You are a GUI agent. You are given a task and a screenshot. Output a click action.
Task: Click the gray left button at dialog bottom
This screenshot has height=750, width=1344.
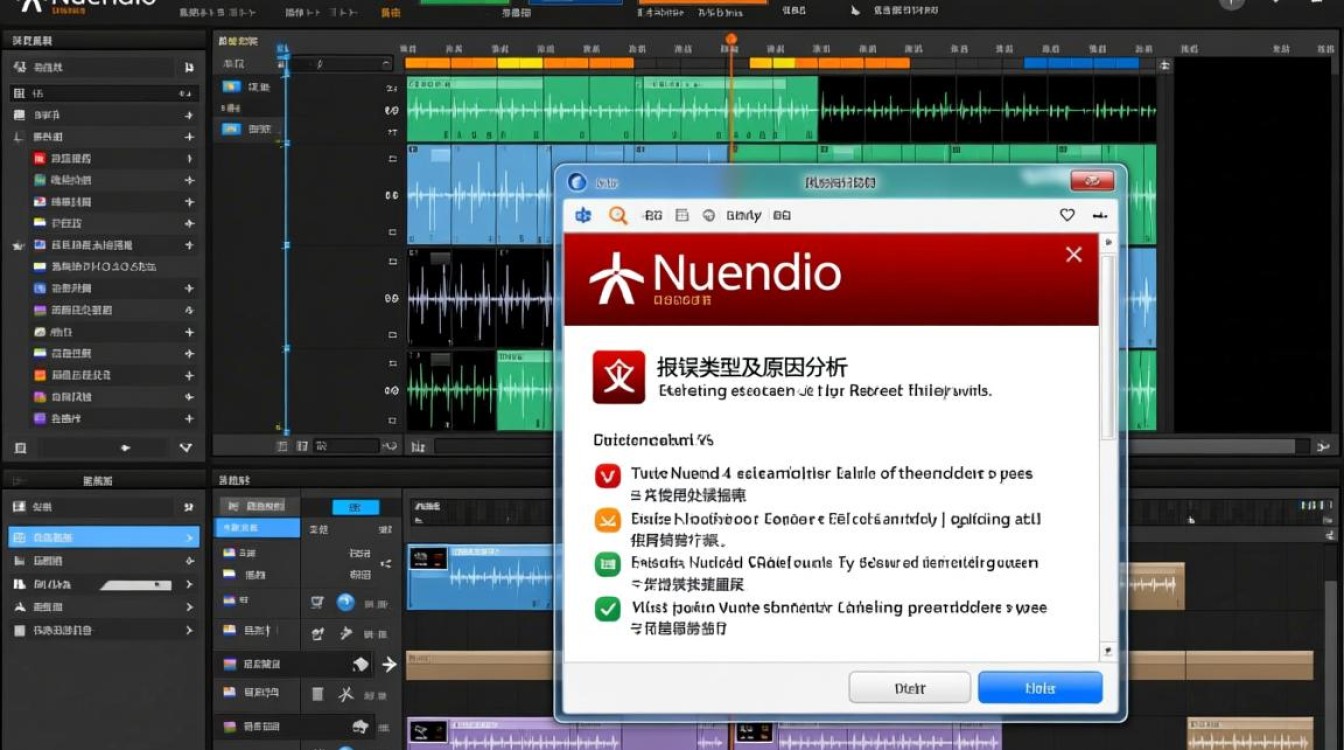tap(910, 688)
